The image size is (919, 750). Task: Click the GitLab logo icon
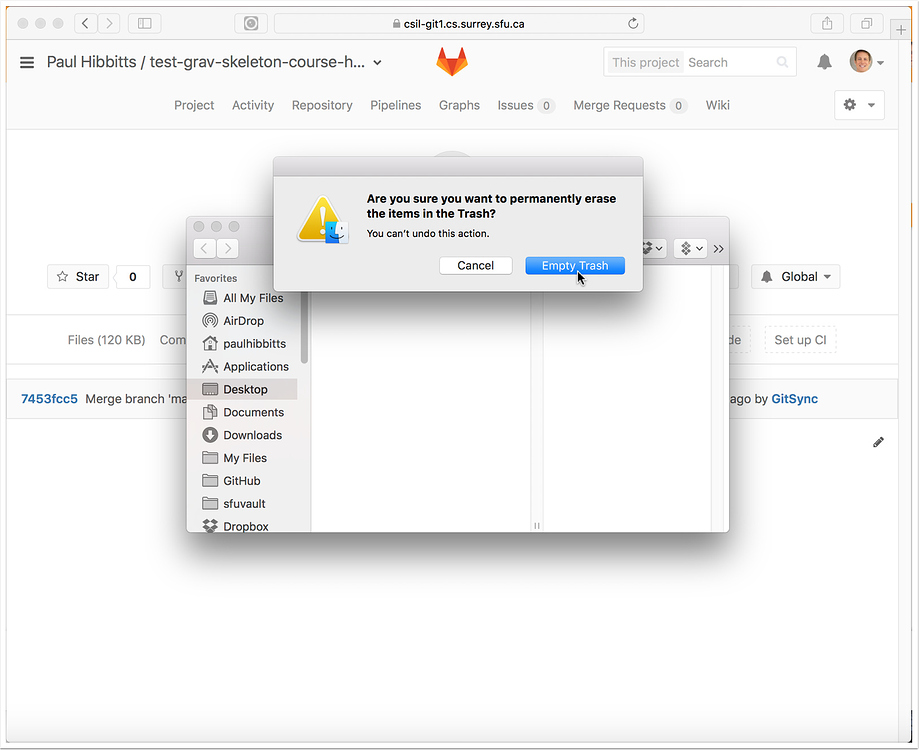451,61
